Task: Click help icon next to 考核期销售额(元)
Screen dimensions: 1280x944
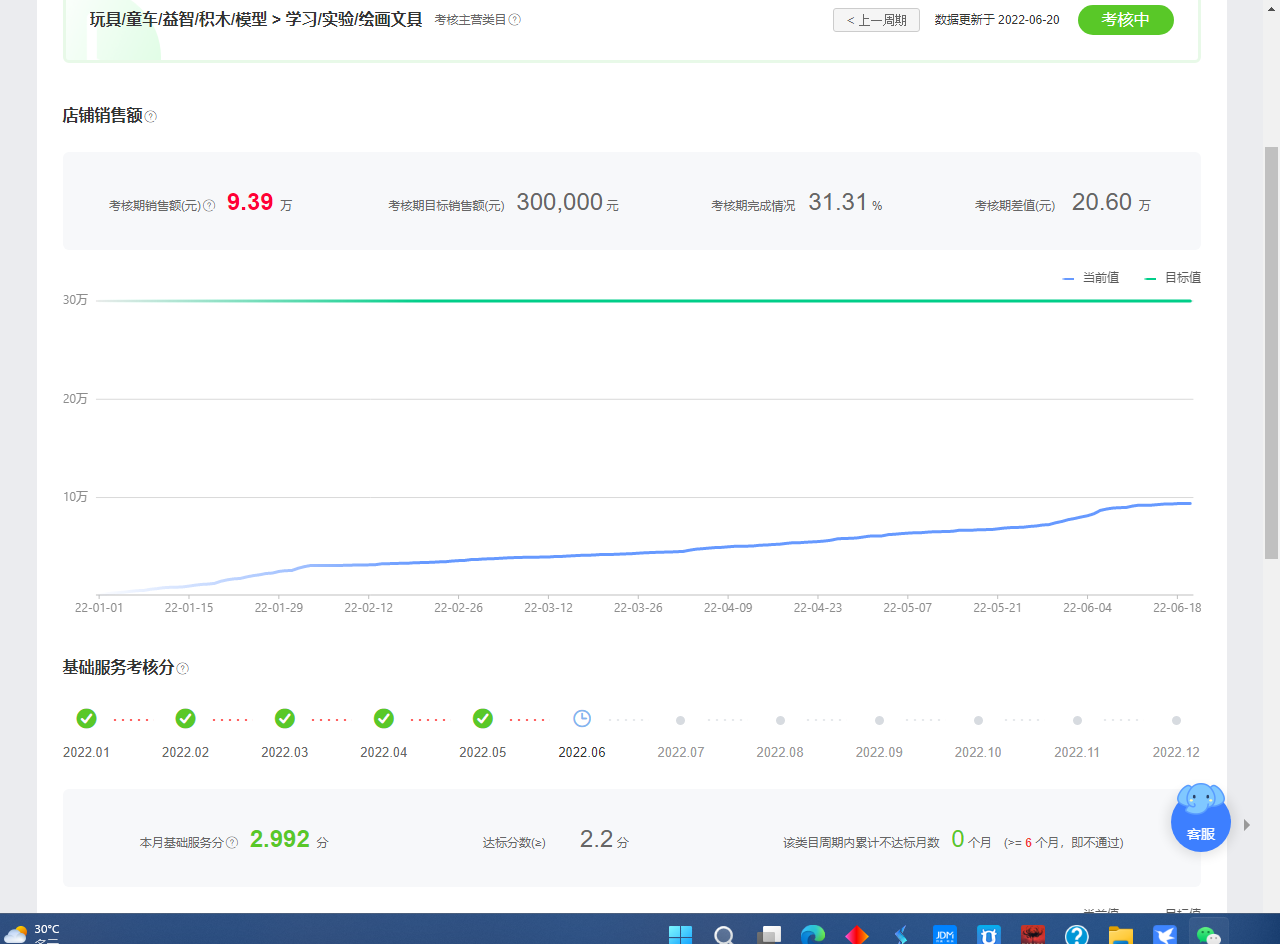Action: (209, 205)
